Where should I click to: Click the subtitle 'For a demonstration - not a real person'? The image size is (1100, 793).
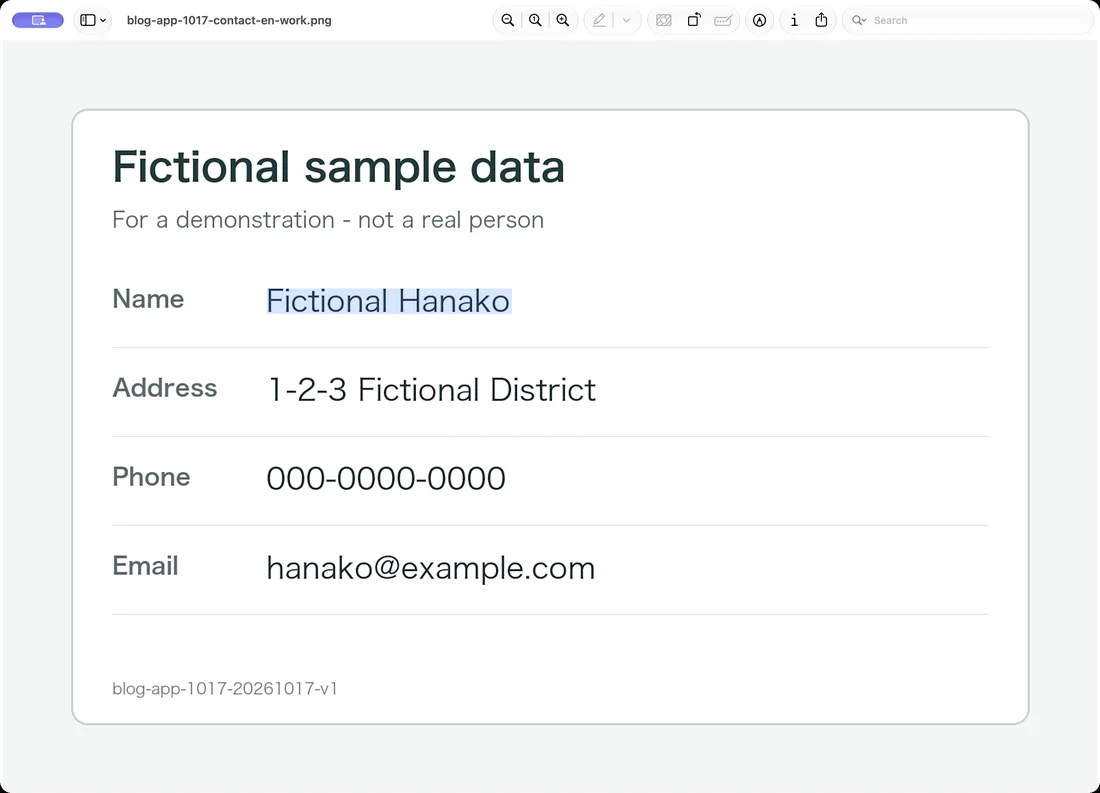[328, 220]
